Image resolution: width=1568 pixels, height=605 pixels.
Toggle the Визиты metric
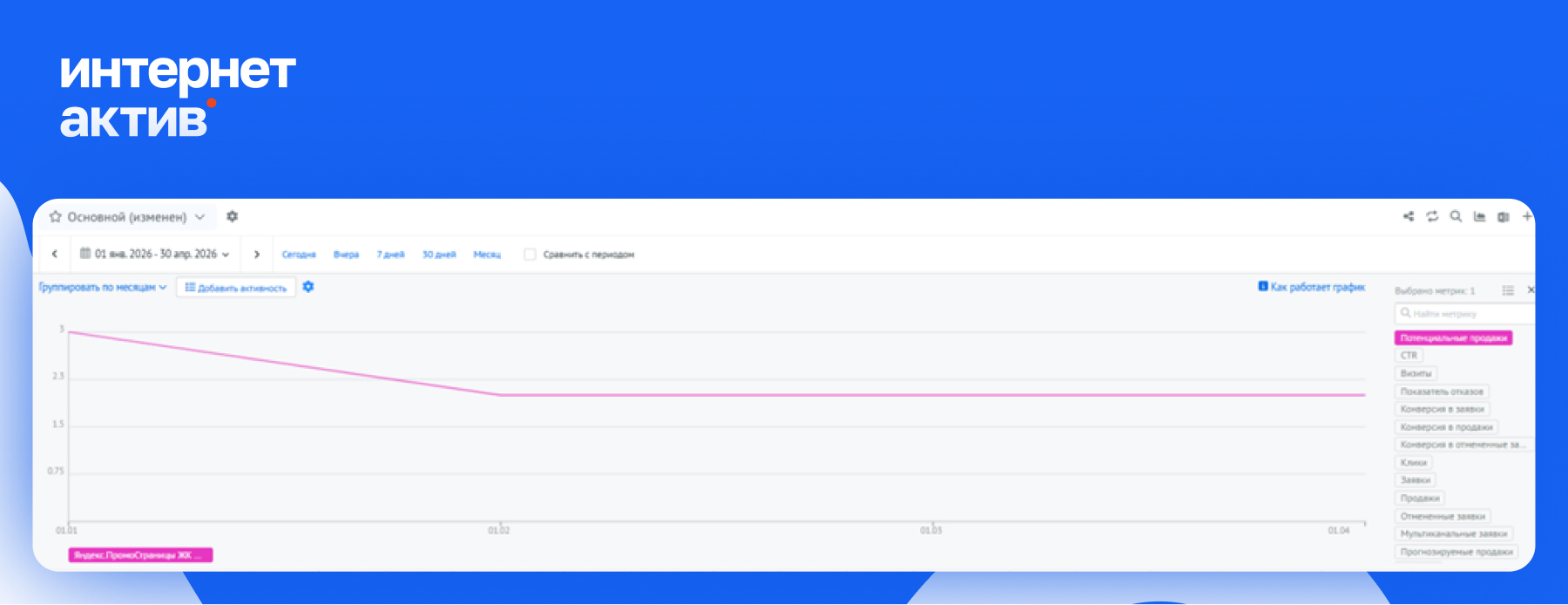(x=1416, y=373)
